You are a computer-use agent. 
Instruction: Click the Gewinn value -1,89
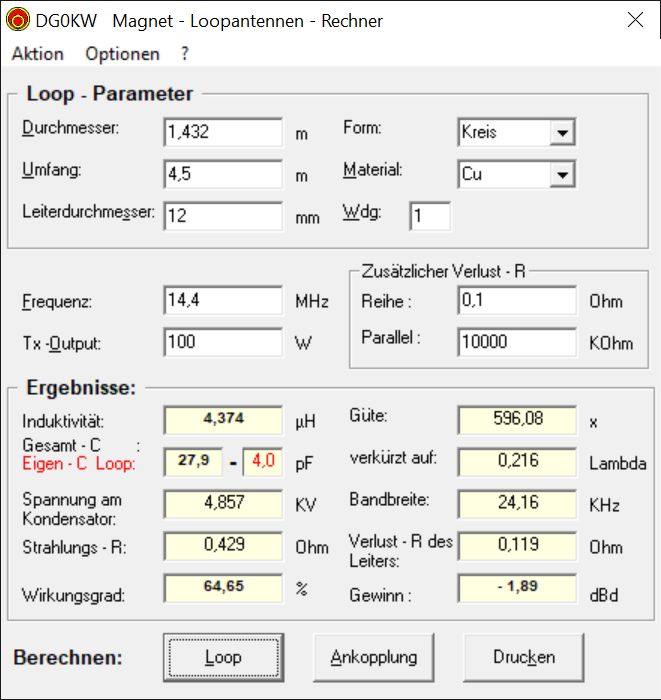pos(517,588)
